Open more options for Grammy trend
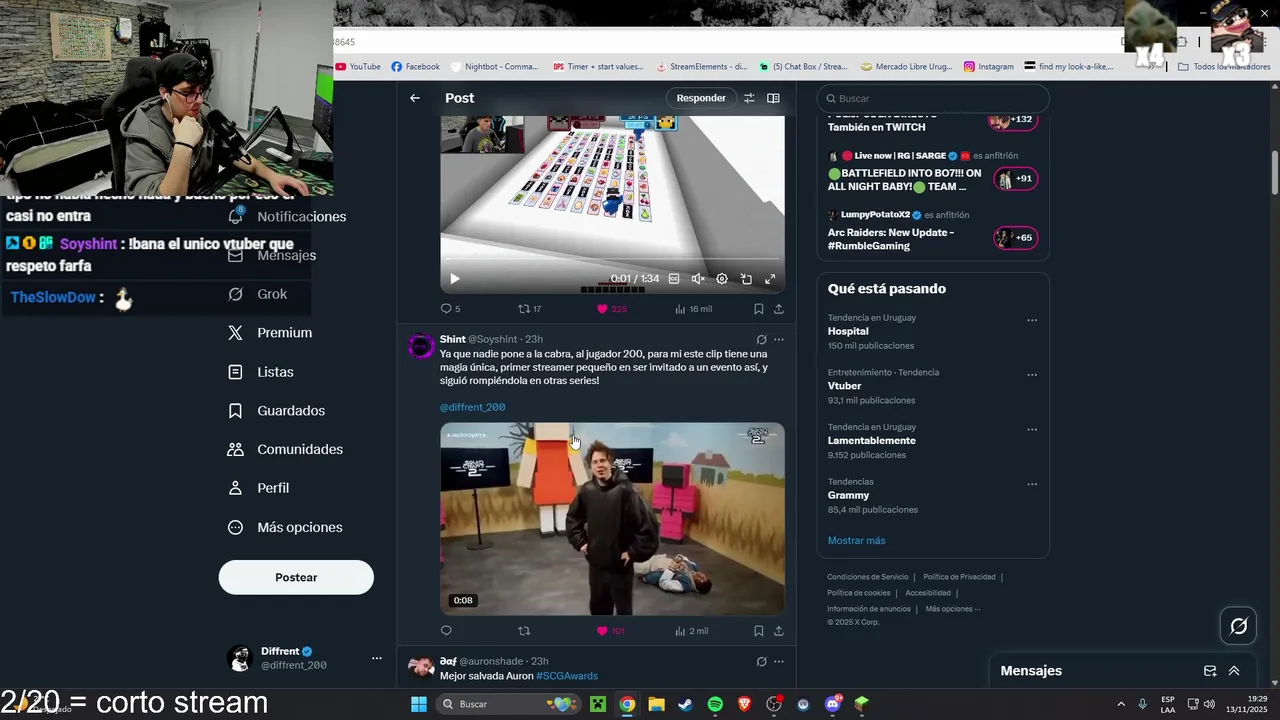1280x720 pixels. click(x=1032, y=485)
